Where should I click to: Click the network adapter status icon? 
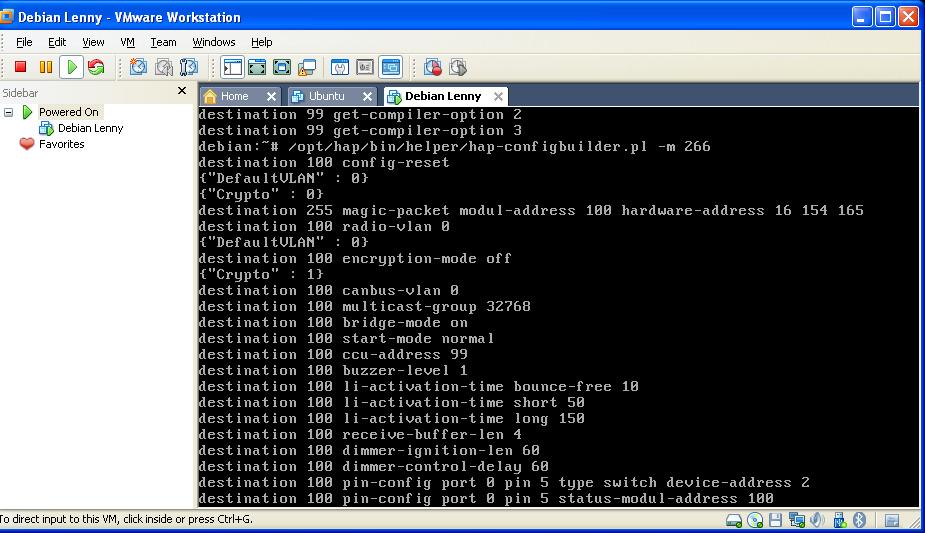(797, 520)
